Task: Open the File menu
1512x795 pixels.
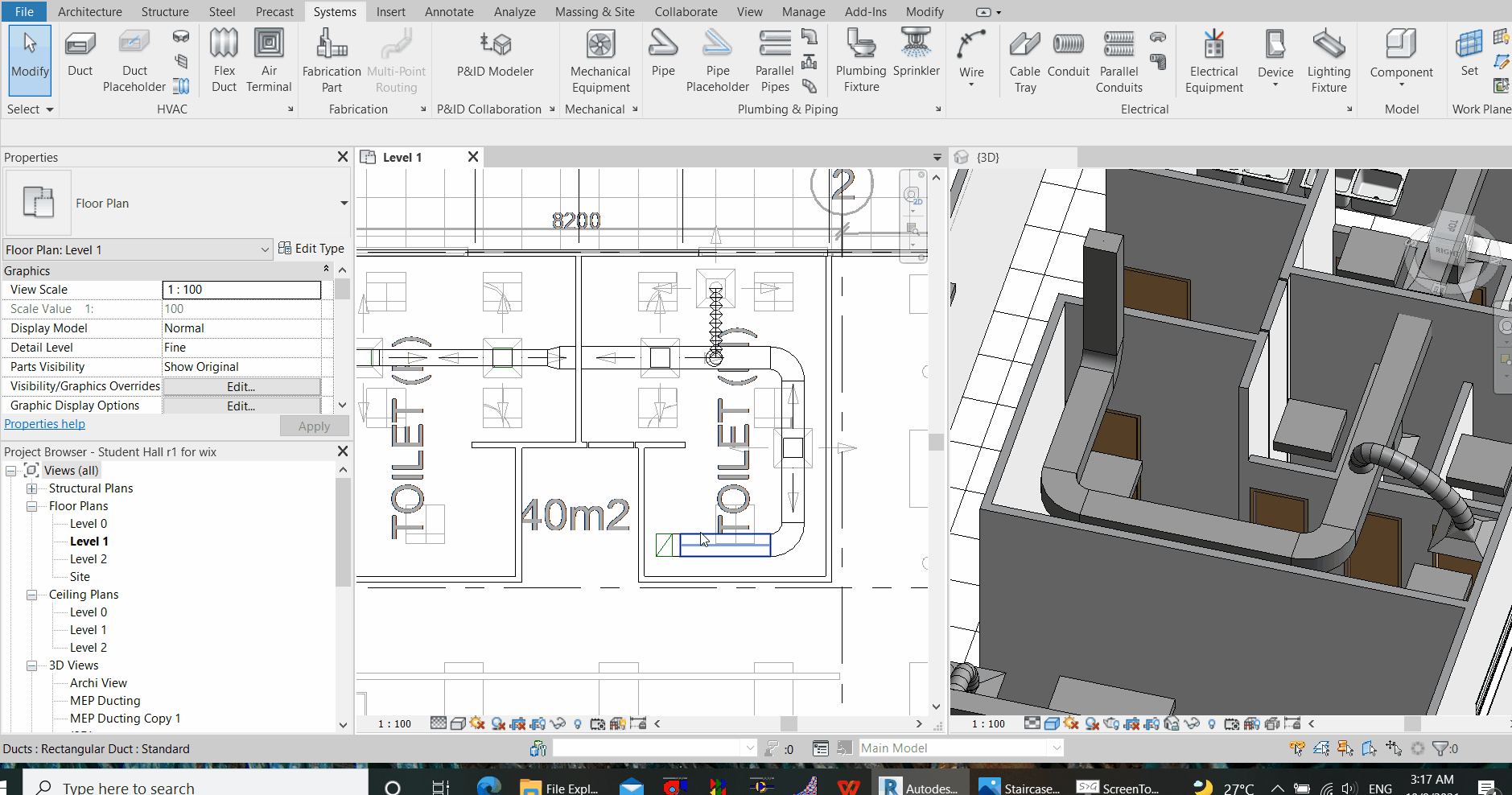Action: click(x=24, y=11)
